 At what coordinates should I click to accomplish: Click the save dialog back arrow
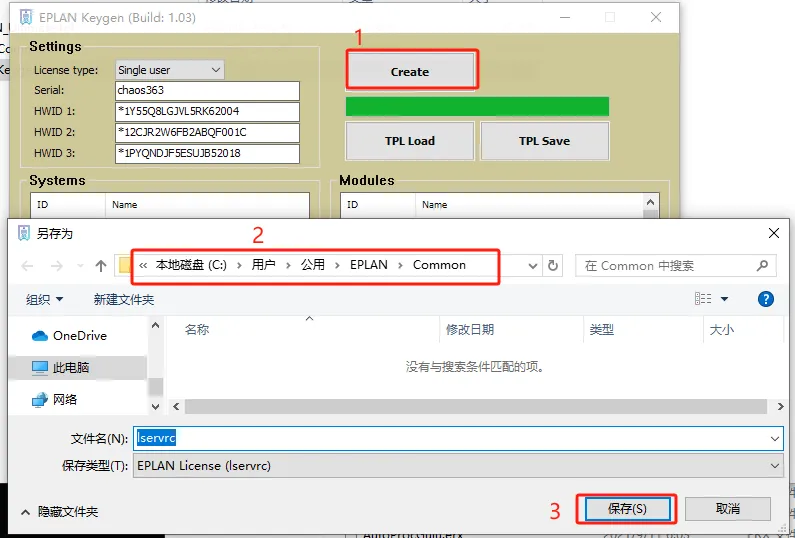[x=27, y=266]
